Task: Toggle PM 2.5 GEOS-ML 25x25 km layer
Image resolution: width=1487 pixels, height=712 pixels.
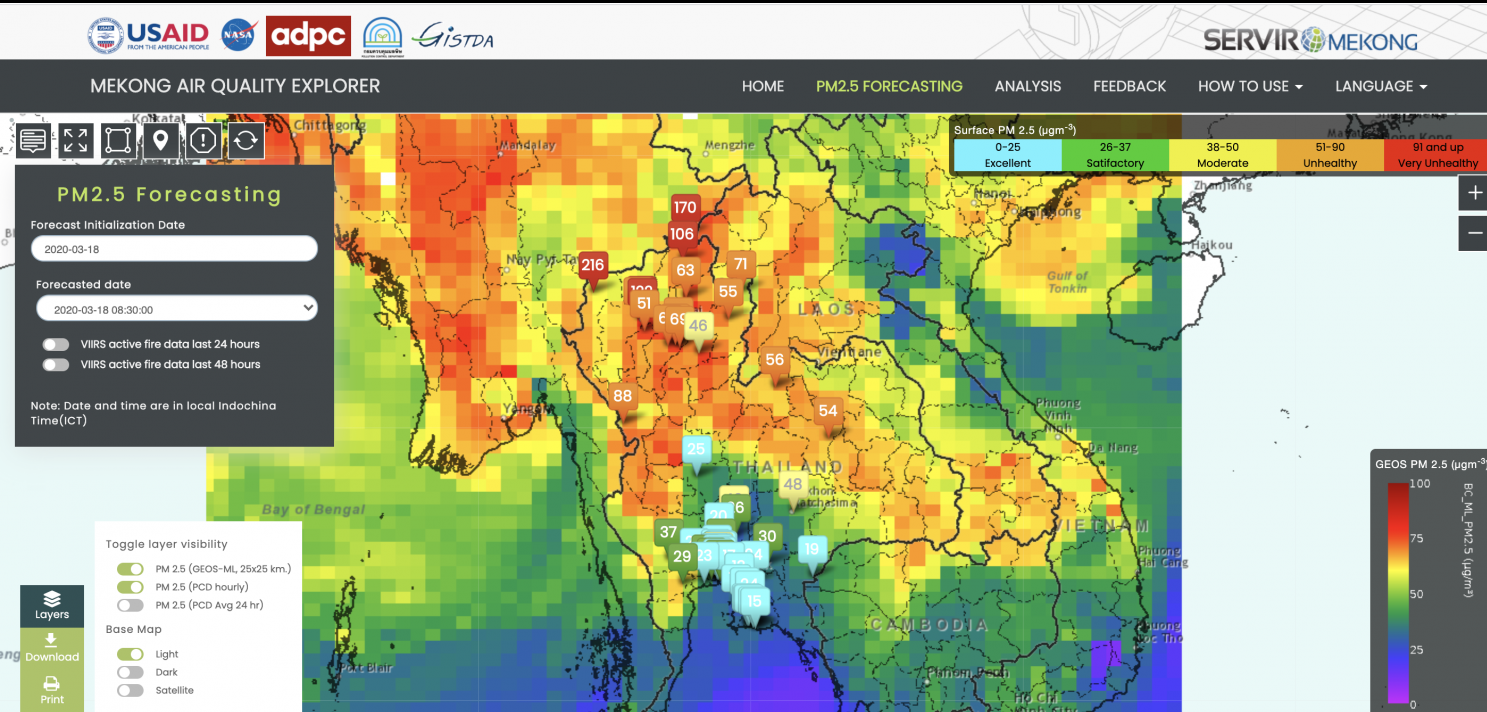Action: pyautogui.click(x=130, y=569)
